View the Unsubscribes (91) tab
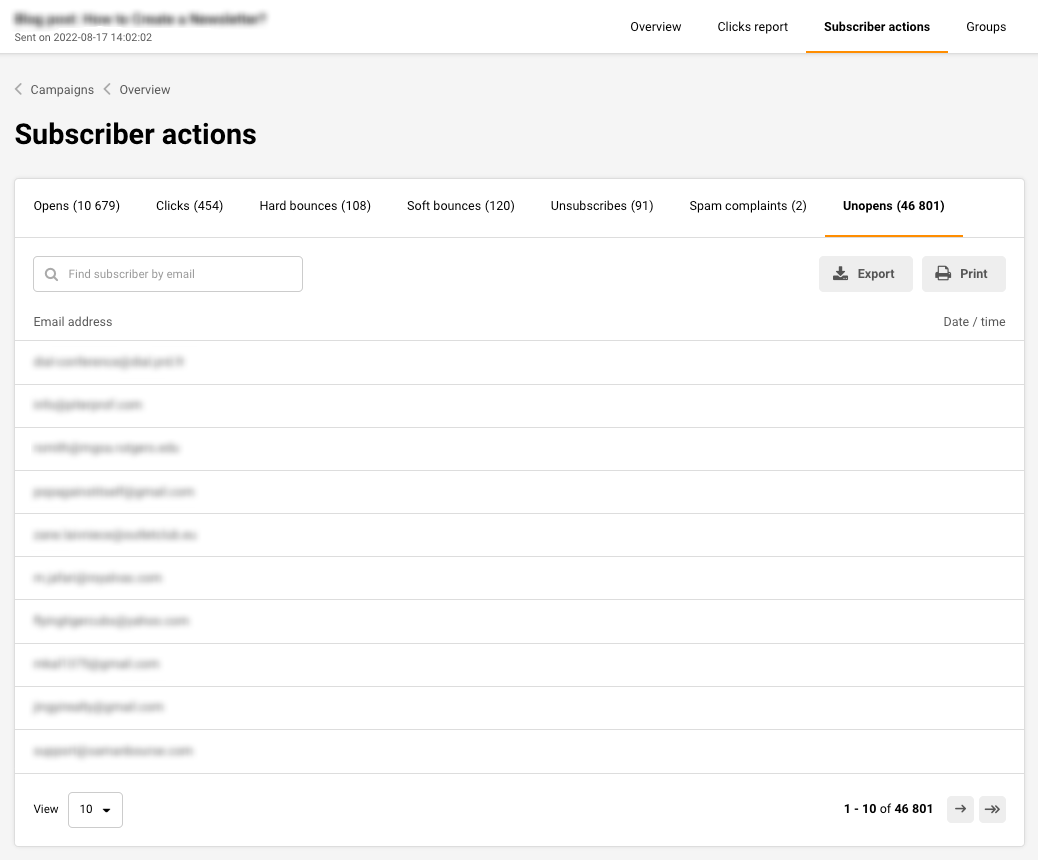The height and width of the screenshot is (860, 1038). click(x=601, y=206)
